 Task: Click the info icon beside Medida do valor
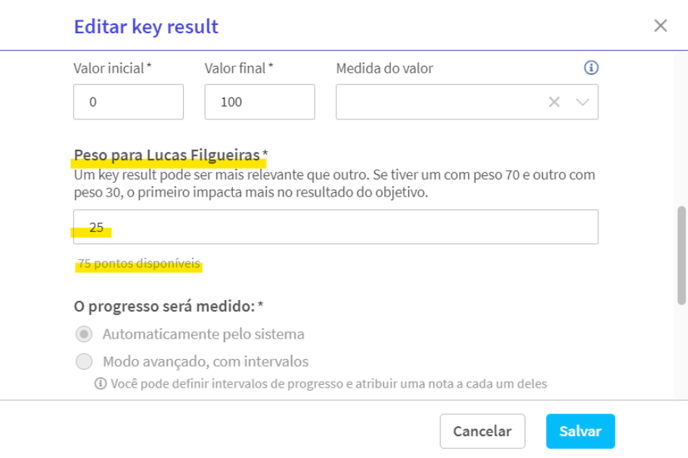click(x=591, y=68)
